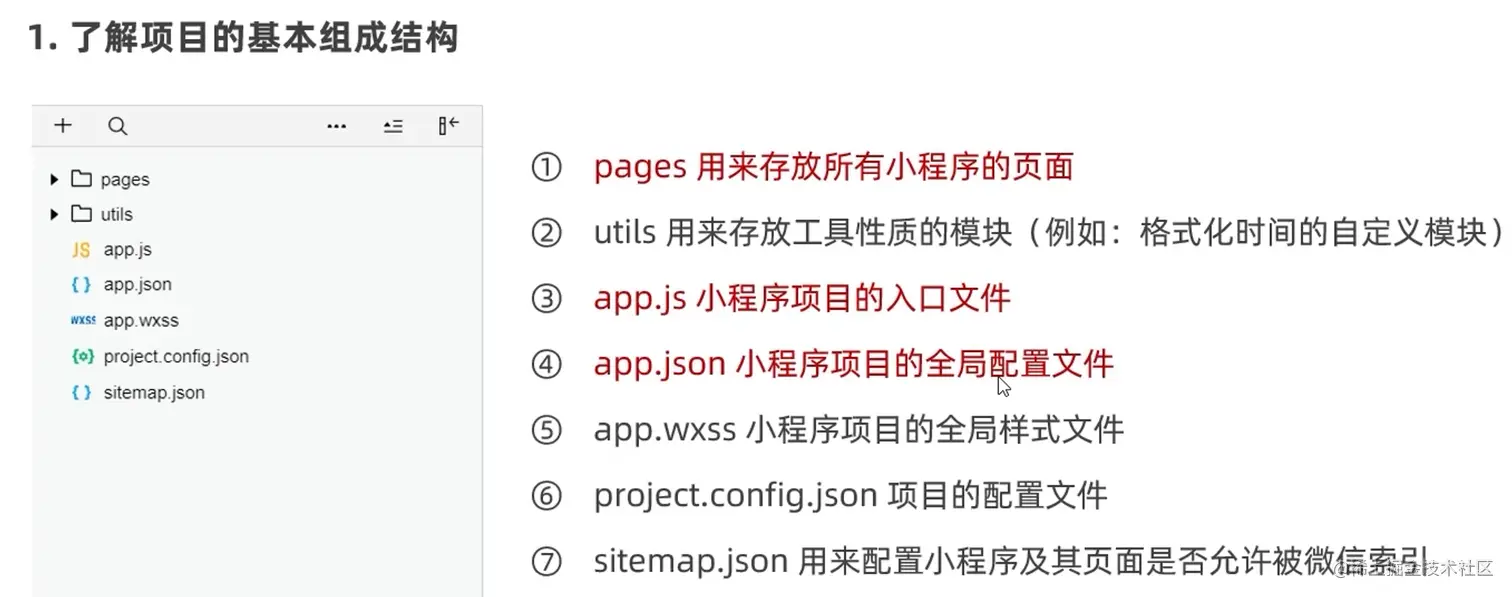Click the red text line about pages

832,166
